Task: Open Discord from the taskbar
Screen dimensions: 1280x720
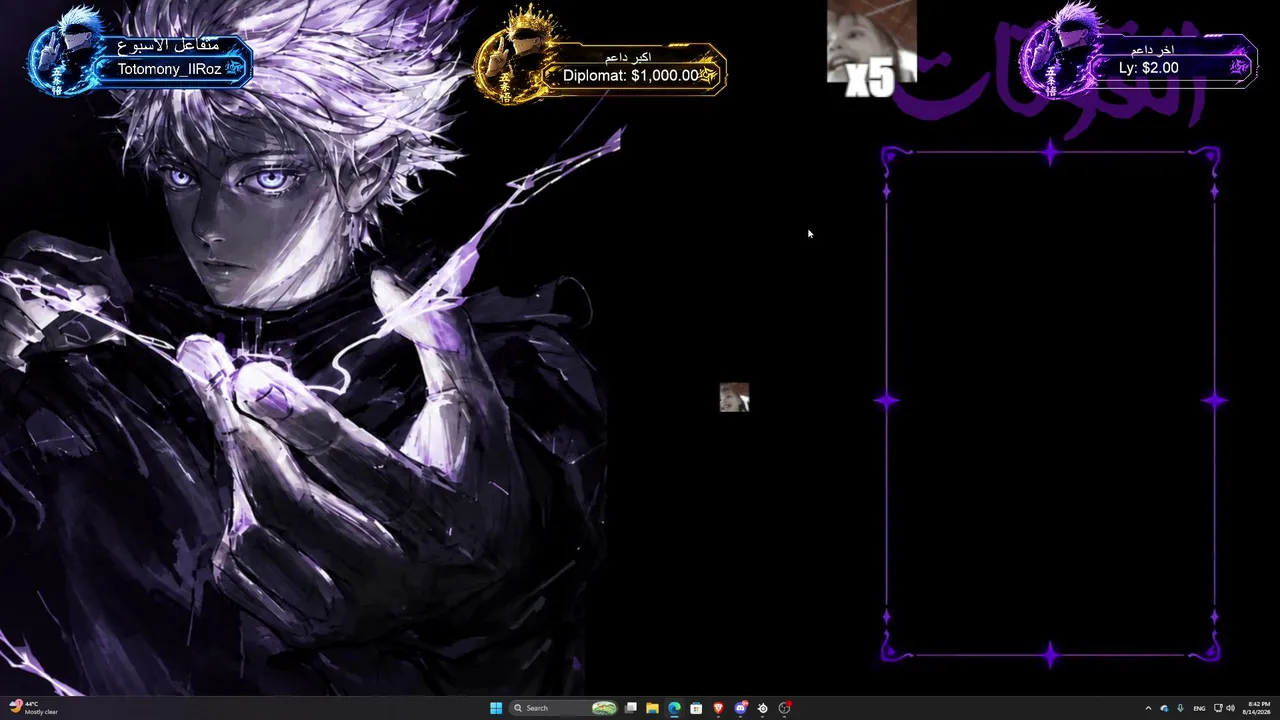Action: coord(740,708)
